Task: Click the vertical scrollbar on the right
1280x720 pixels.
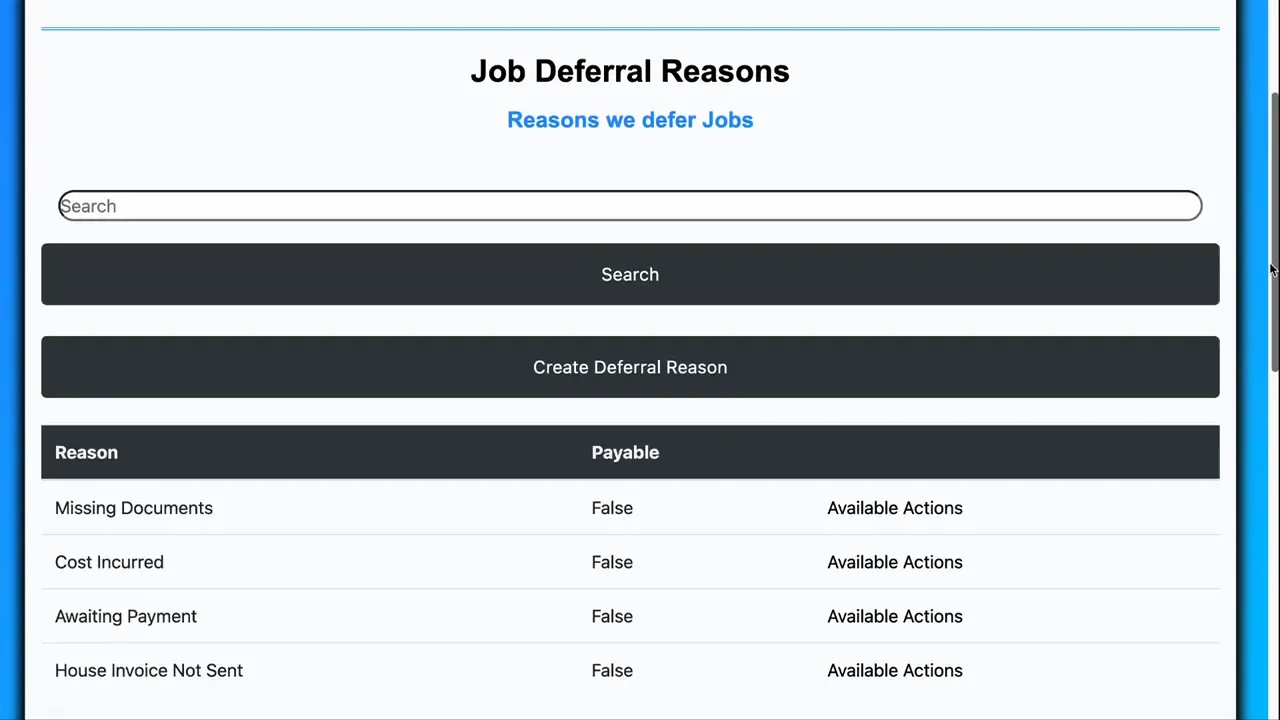Action: tap(1271, 230)
